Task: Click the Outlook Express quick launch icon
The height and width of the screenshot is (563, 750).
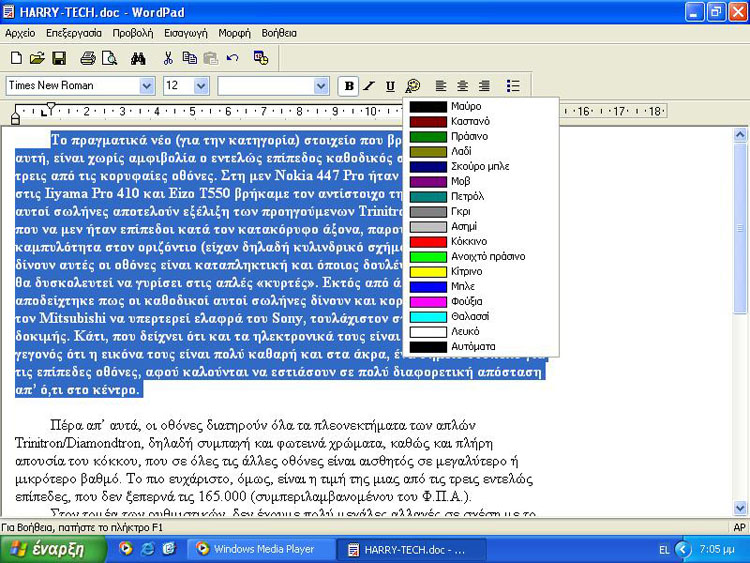Action: tap(169, 549)
